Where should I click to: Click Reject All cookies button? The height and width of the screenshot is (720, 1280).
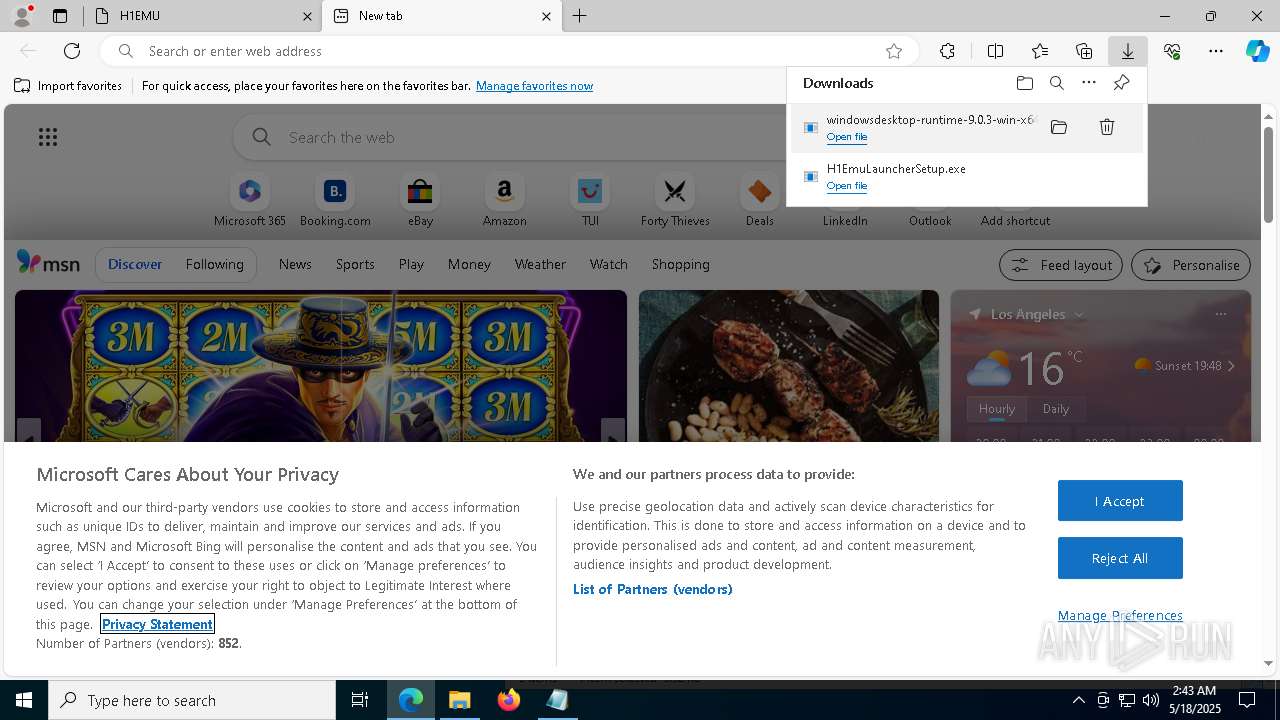[x=1120, y=558]
